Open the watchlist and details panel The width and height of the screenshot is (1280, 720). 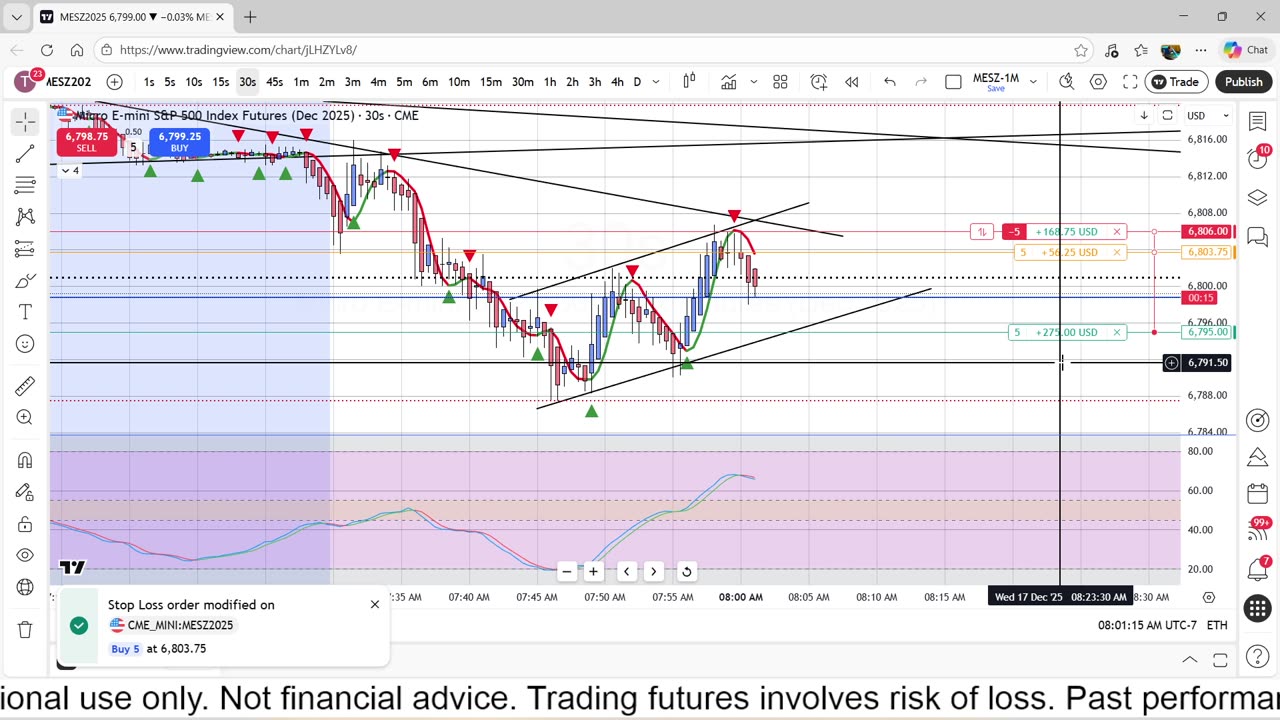click(x=1257, y=121)
